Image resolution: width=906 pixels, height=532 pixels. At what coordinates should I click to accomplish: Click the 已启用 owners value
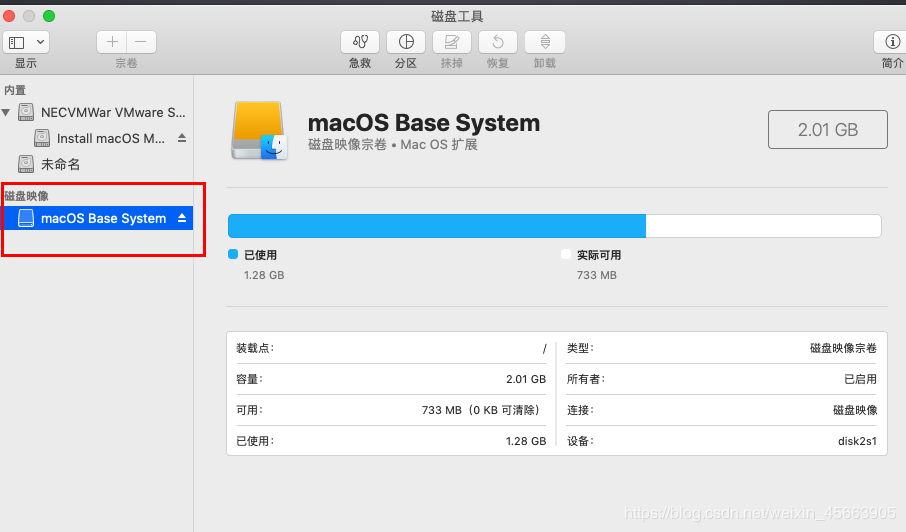[x=860, y=379]
